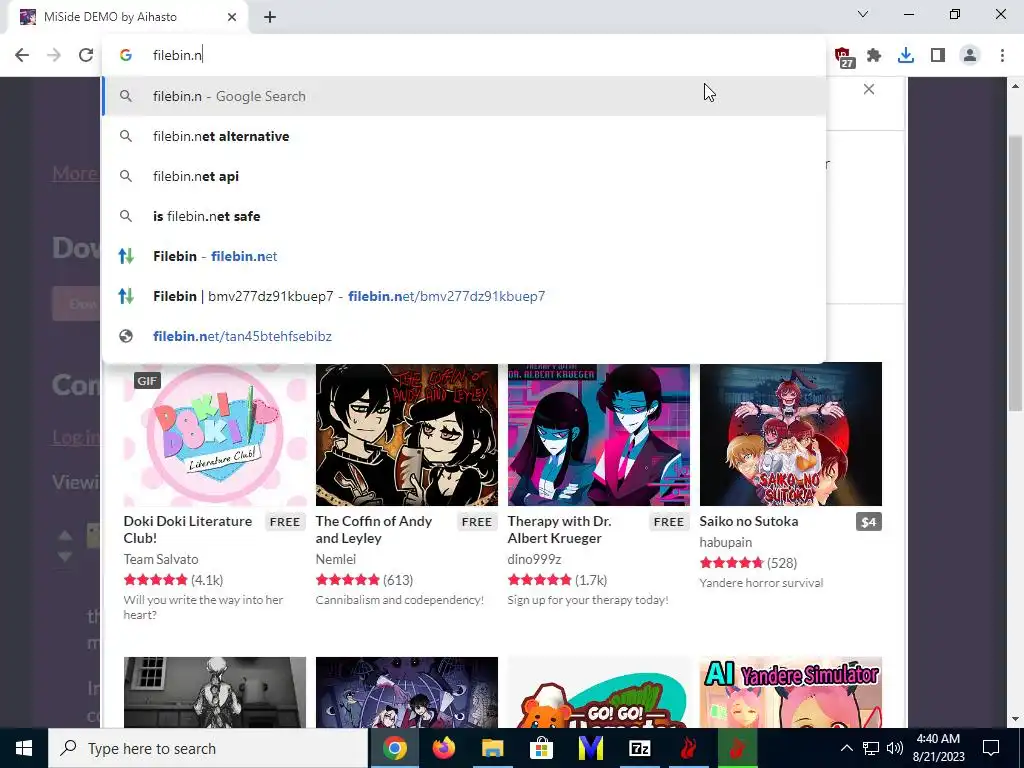Choose 'filebin.n - Google Search' suggestion
Viewport: 1024px width, 768px height.
pos(464,96)
